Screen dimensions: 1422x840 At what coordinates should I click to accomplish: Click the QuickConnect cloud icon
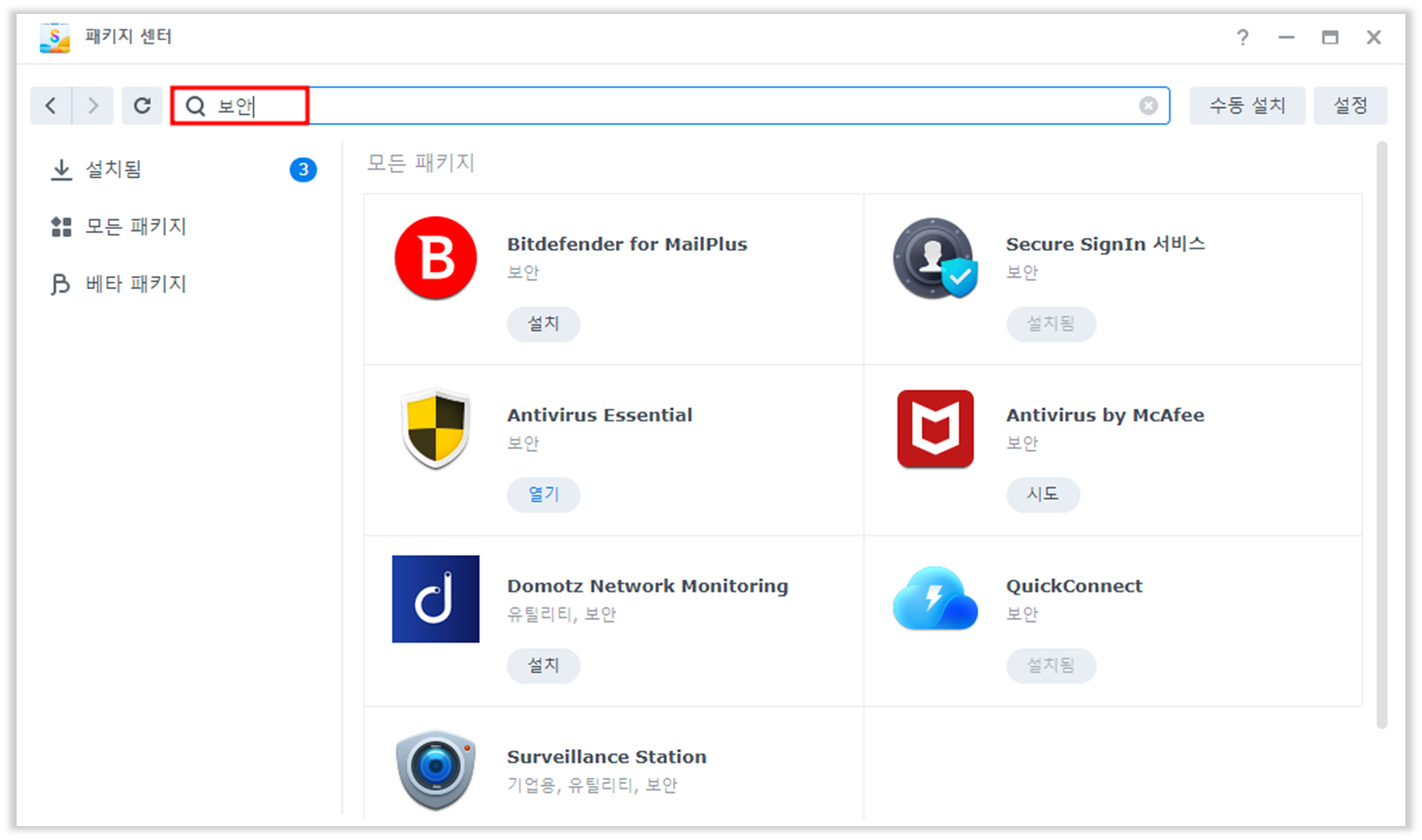[x=935, y=599]
